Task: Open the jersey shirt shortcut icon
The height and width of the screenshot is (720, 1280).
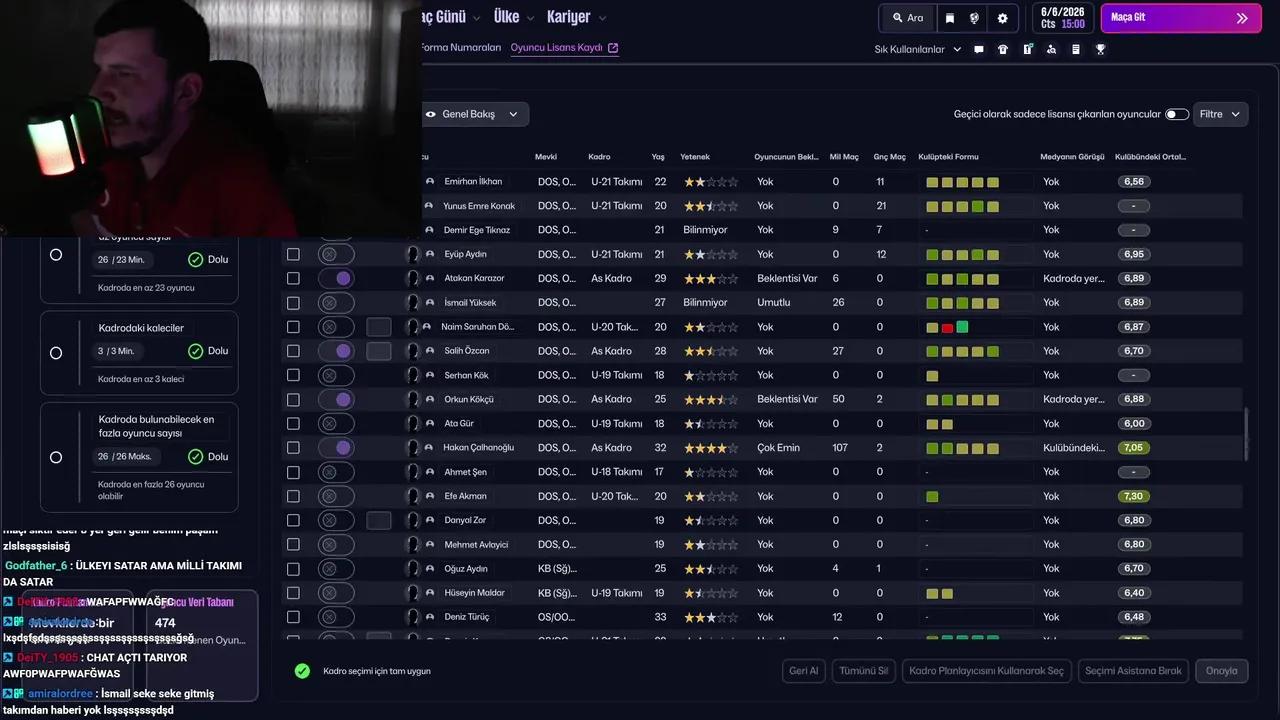Action: point(1003,49)
